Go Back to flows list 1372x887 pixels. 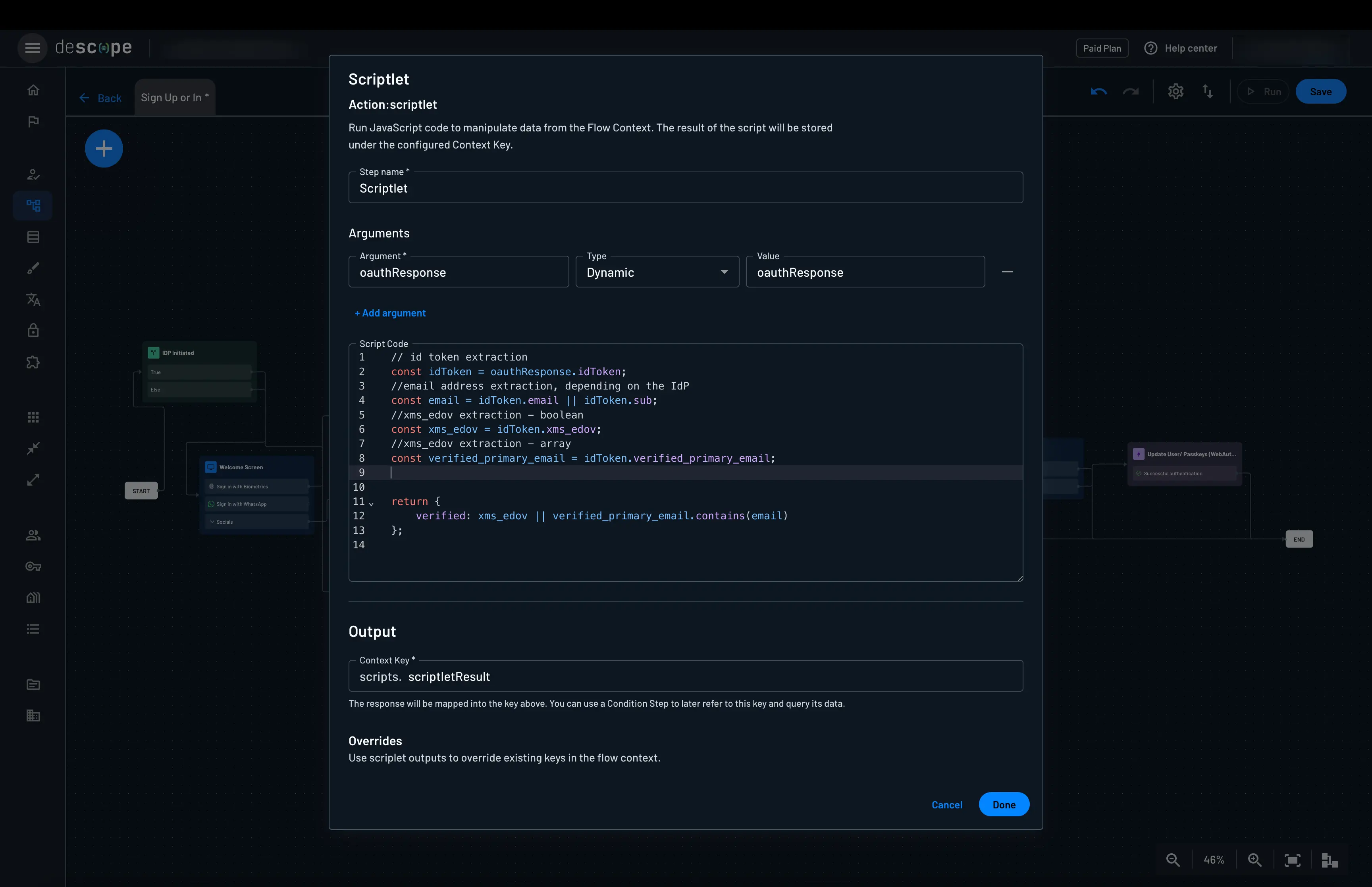click(x=101, y=98)
